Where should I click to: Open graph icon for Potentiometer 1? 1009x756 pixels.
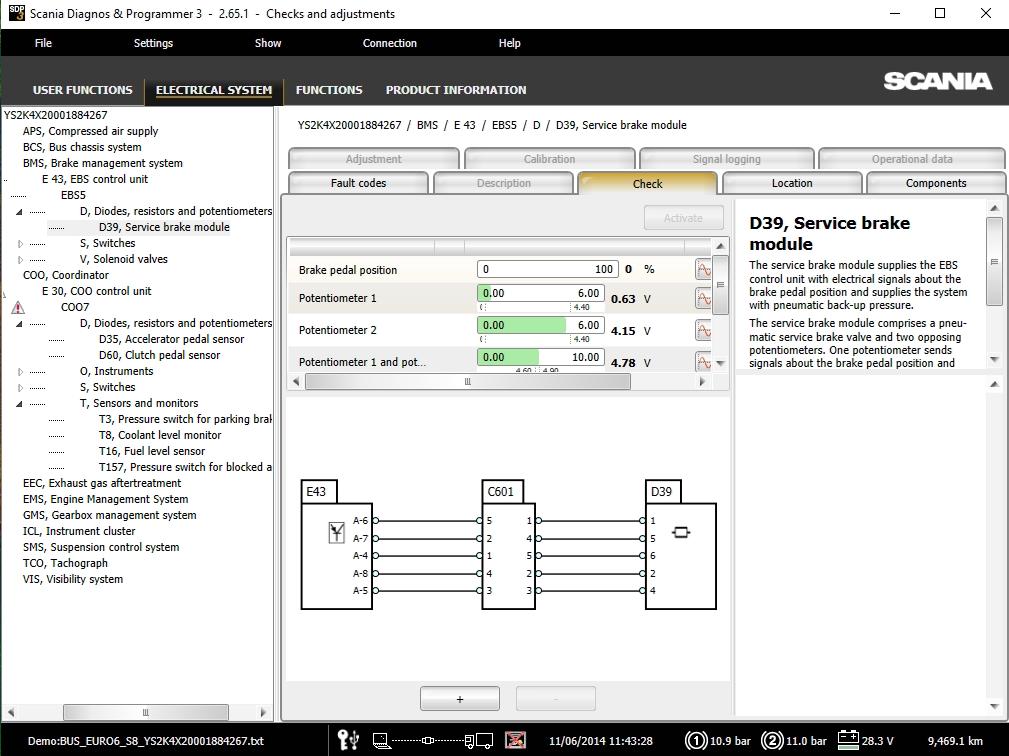coord(703,298)
